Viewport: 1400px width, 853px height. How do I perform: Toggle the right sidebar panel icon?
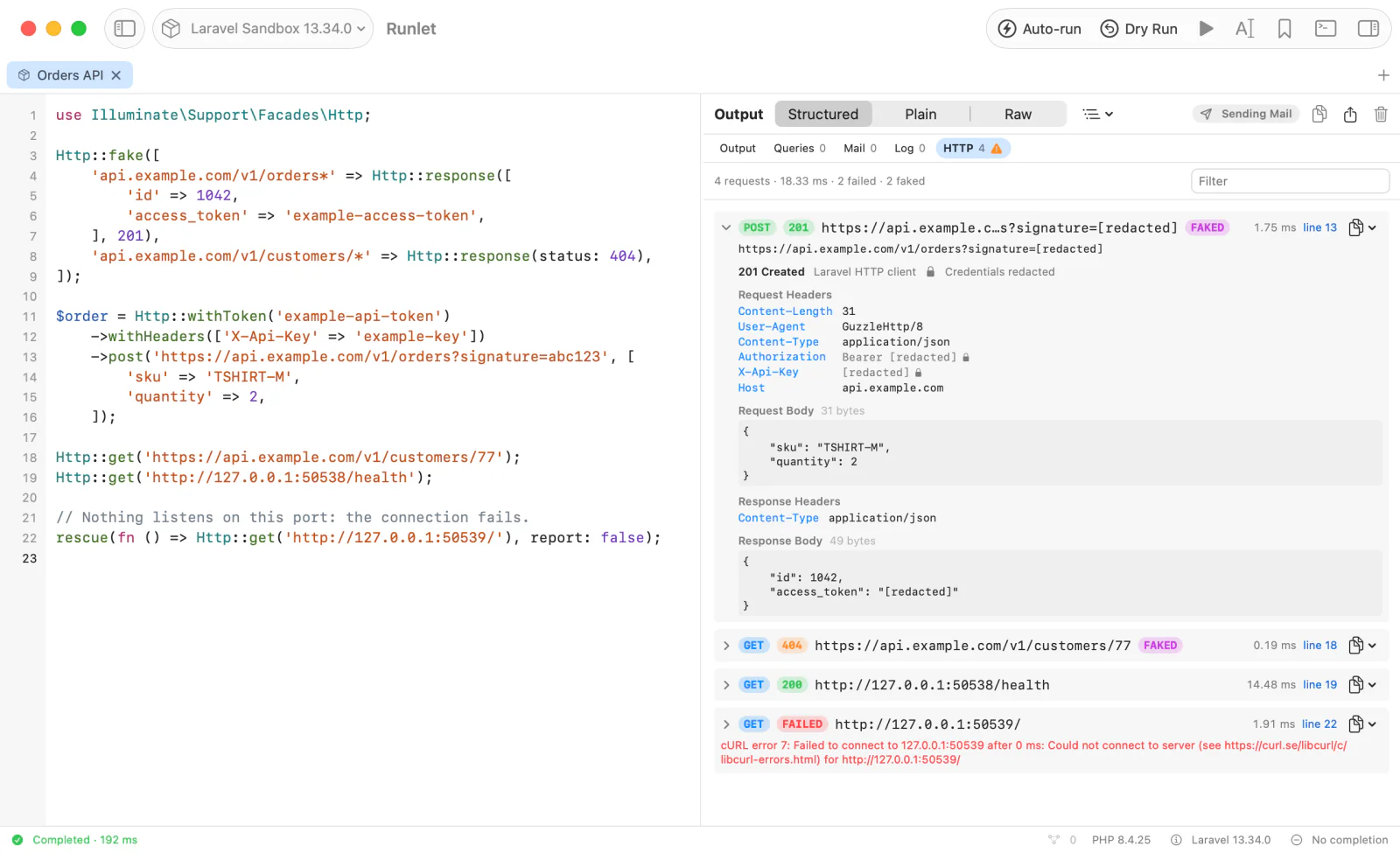click(1368, 29)
